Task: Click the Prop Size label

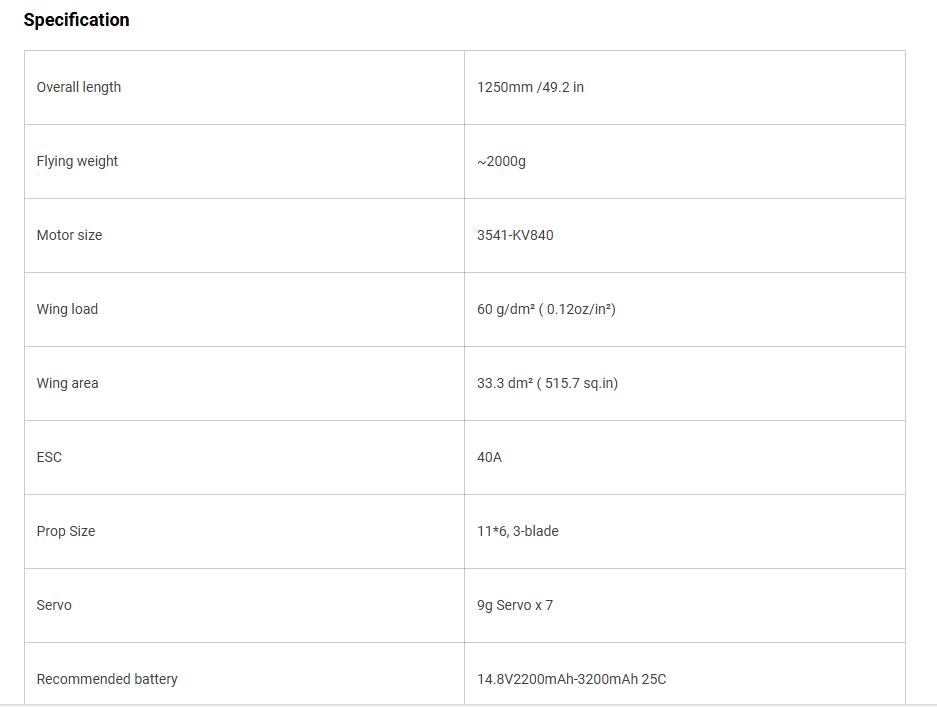Action: pos(66,531)
